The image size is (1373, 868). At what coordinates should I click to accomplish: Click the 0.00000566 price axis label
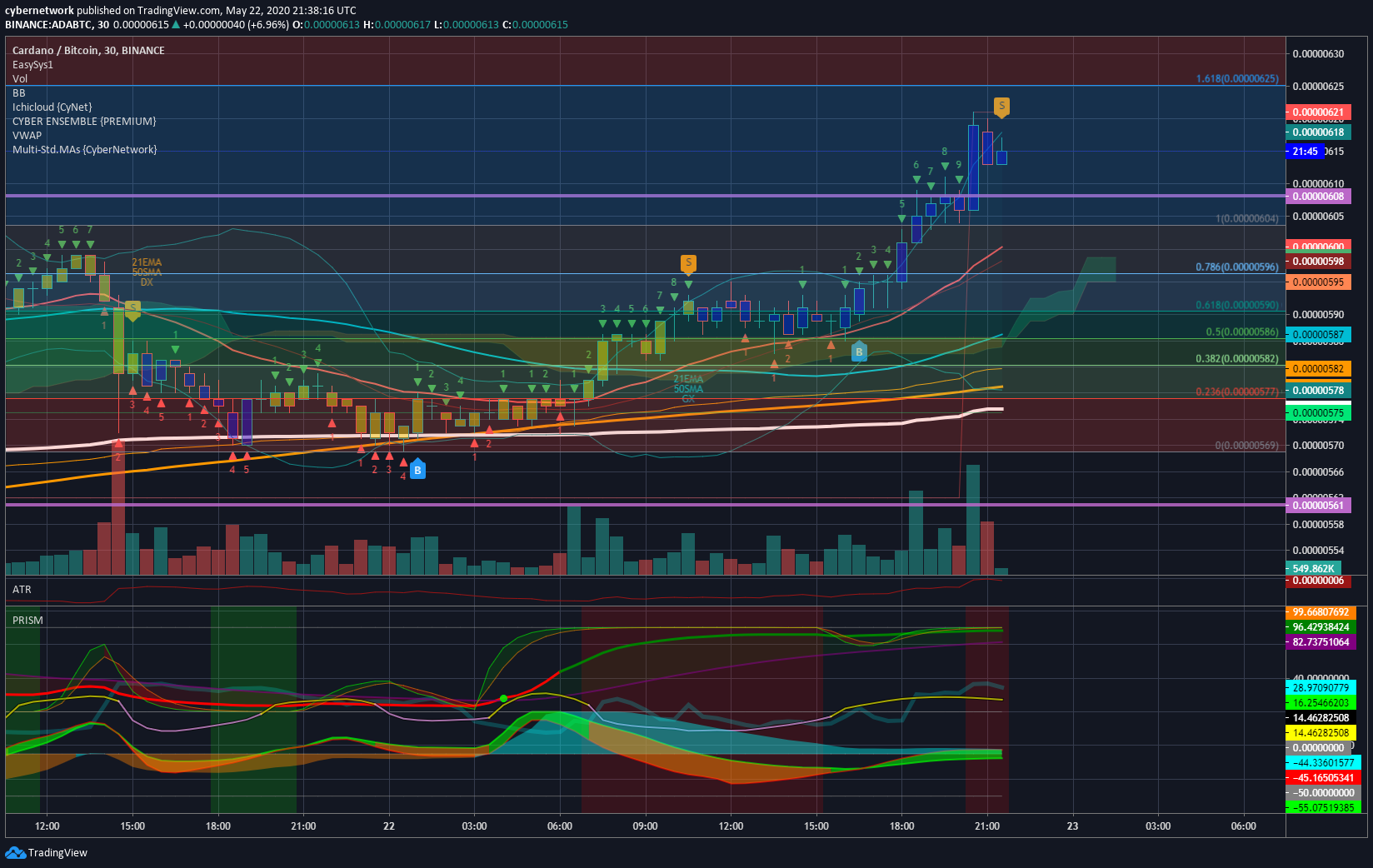1319,472
